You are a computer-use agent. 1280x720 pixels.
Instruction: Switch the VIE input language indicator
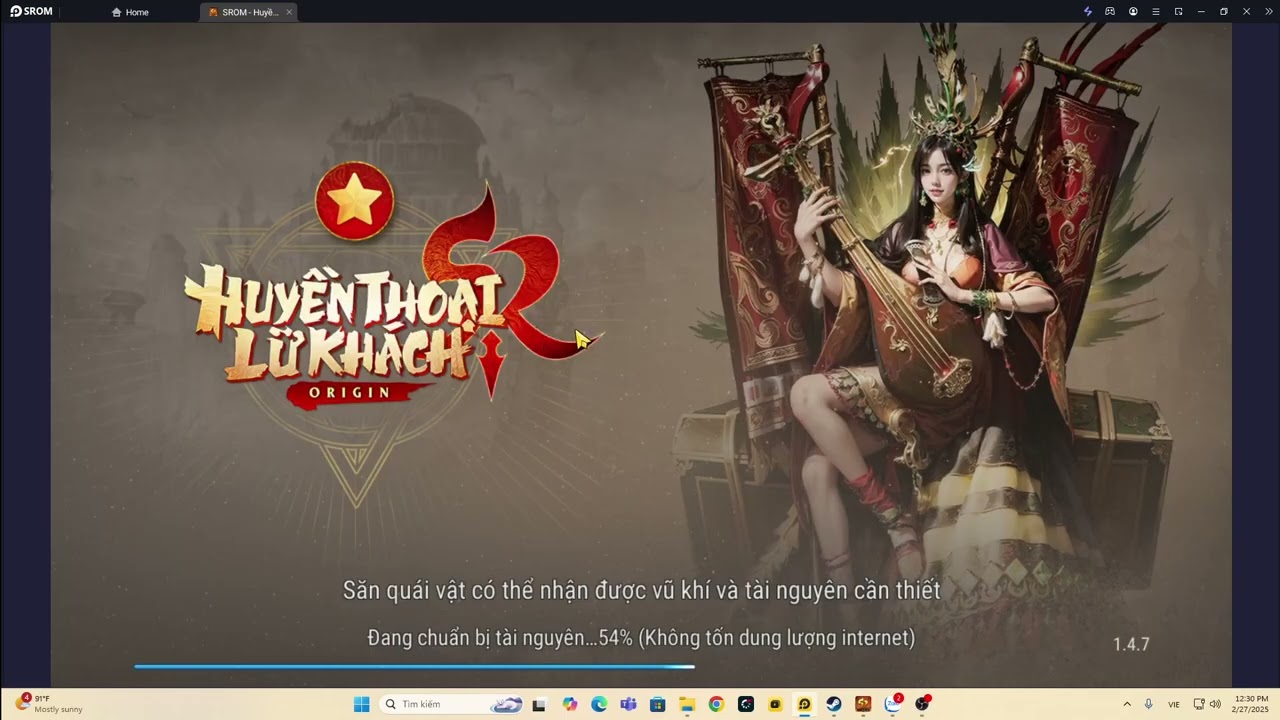pyautogui.click(x=1174, y=704)
